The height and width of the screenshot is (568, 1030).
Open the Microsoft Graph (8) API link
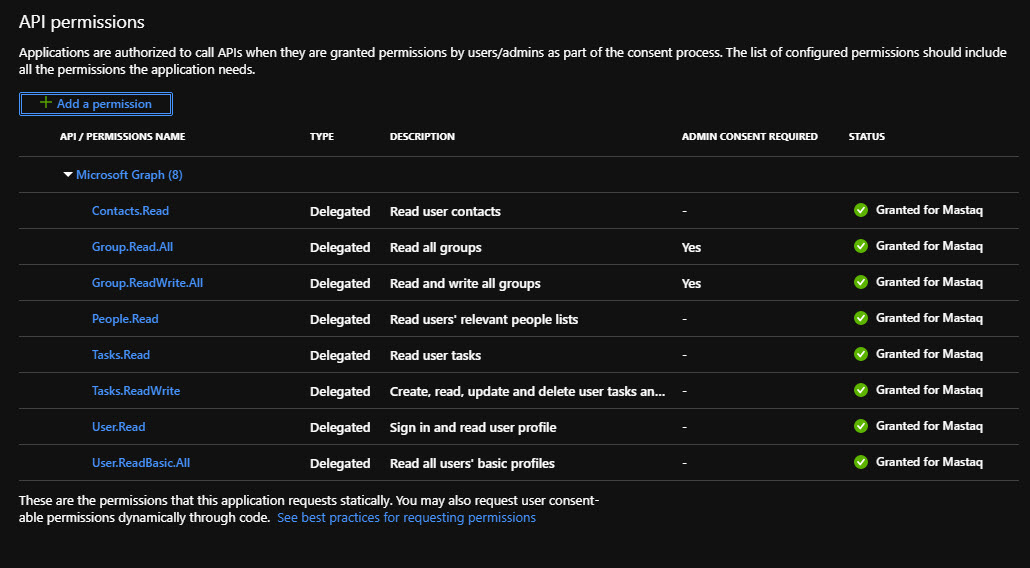pyautogui.click(x=129, y=175)
